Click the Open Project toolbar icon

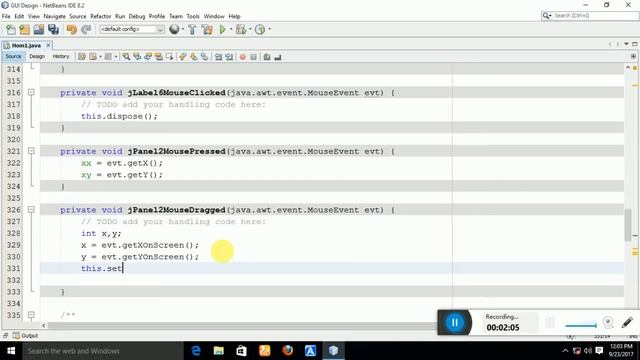(x=39, y=29)
